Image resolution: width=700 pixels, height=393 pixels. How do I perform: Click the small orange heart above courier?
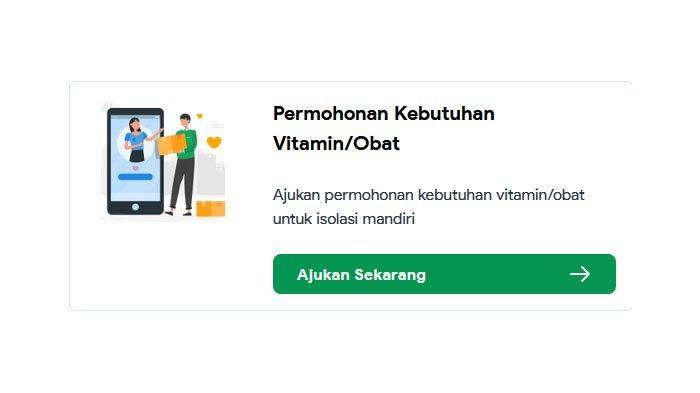coord(200,116)
